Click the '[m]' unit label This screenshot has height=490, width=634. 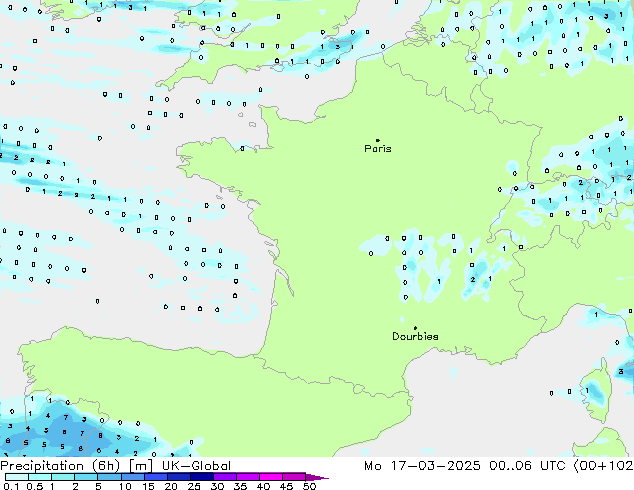click(x=140, y=466)
